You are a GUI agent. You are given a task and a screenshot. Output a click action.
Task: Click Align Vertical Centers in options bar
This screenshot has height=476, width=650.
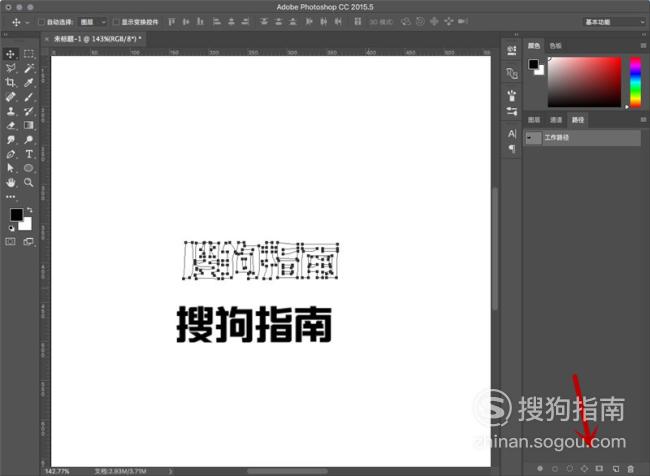point(186,22)
